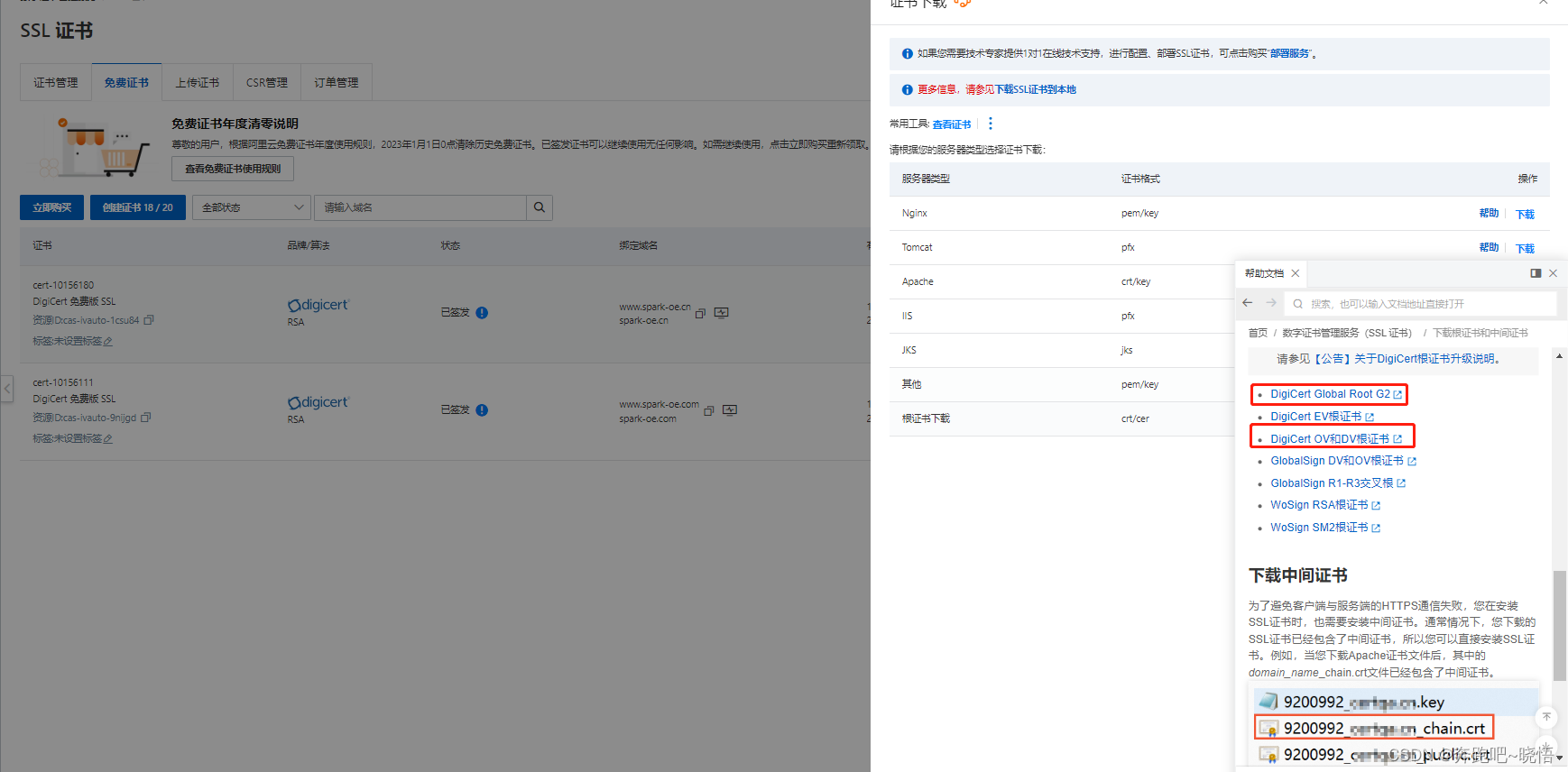Download the Tomcat certificate

tap(1525, 248)
